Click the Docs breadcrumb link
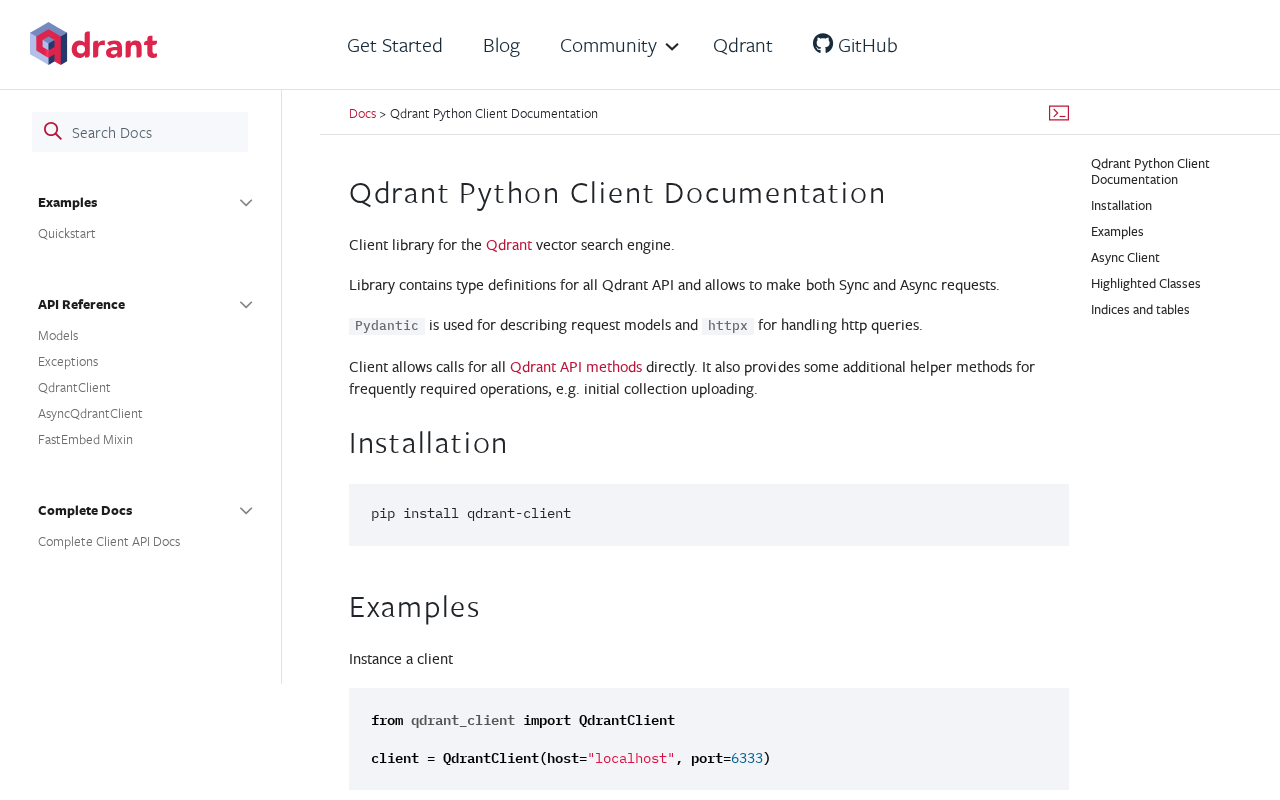Screen dimensions: 1280x800 point(362,113)
